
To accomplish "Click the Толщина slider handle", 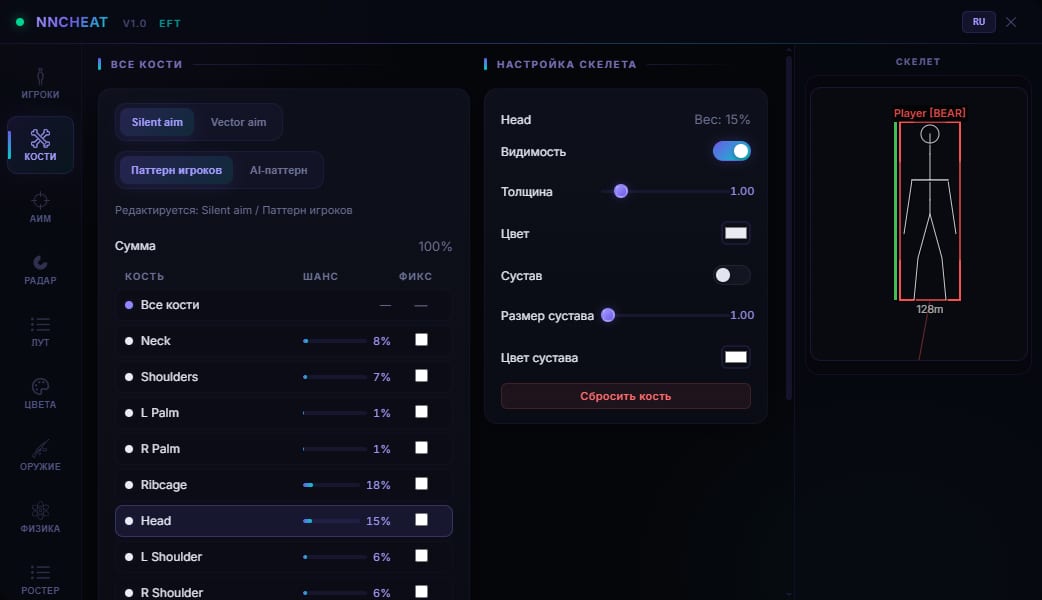I will [621, 191].
